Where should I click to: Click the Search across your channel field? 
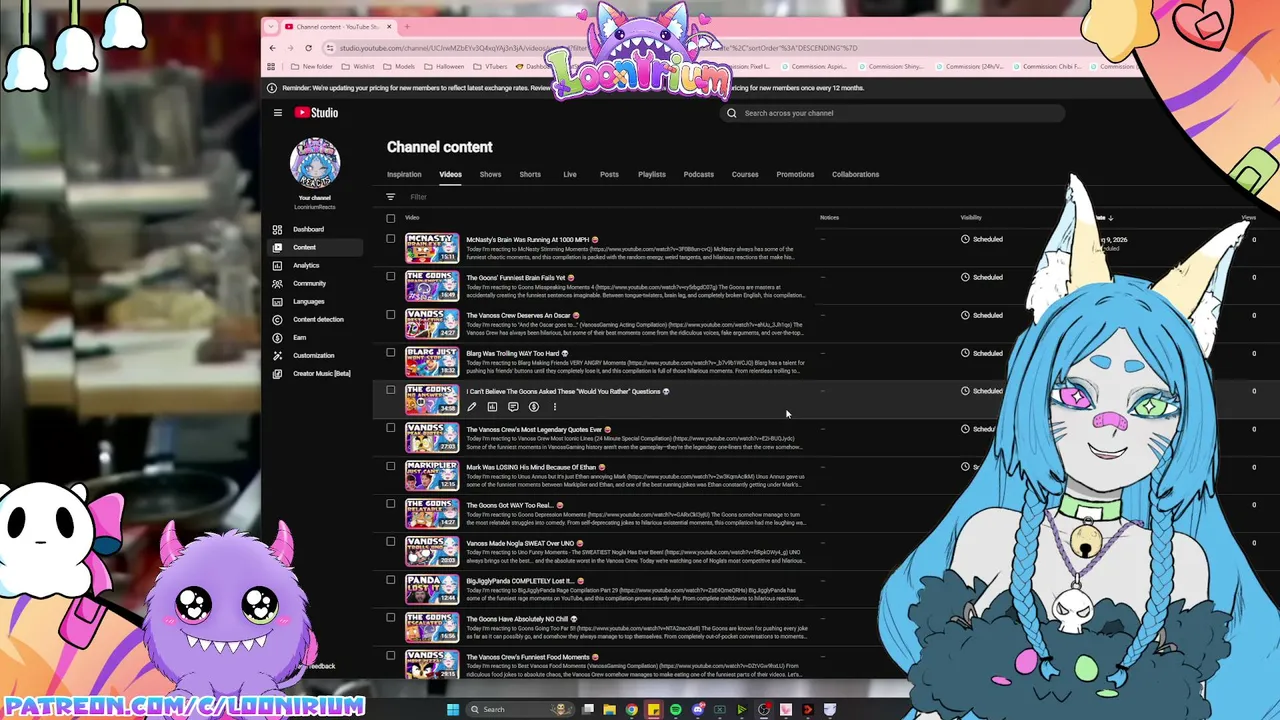coord(892,113)
